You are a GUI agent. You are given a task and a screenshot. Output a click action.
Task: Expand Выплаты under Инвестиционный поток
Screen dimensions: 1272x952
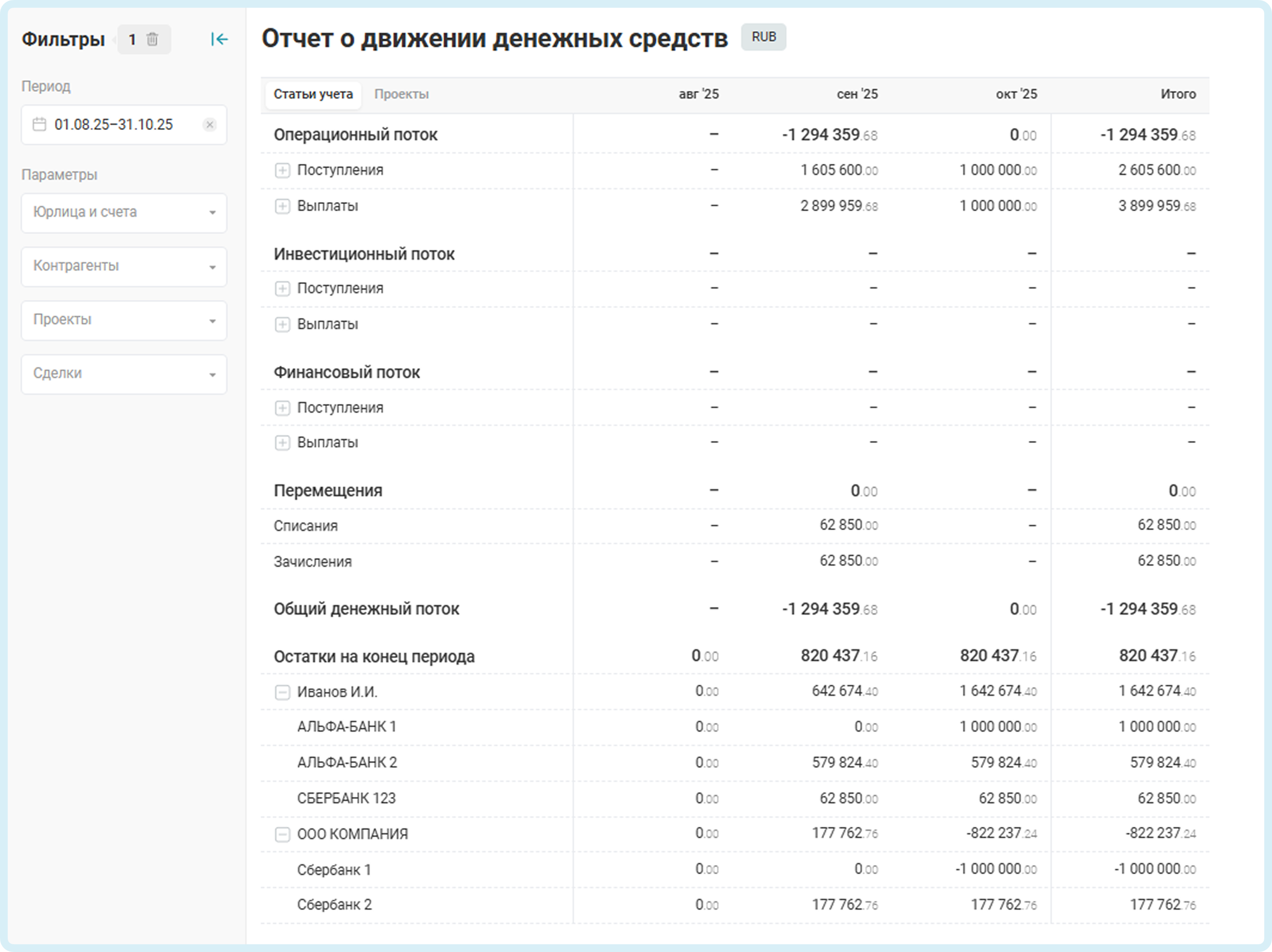[x=282, y=325]
